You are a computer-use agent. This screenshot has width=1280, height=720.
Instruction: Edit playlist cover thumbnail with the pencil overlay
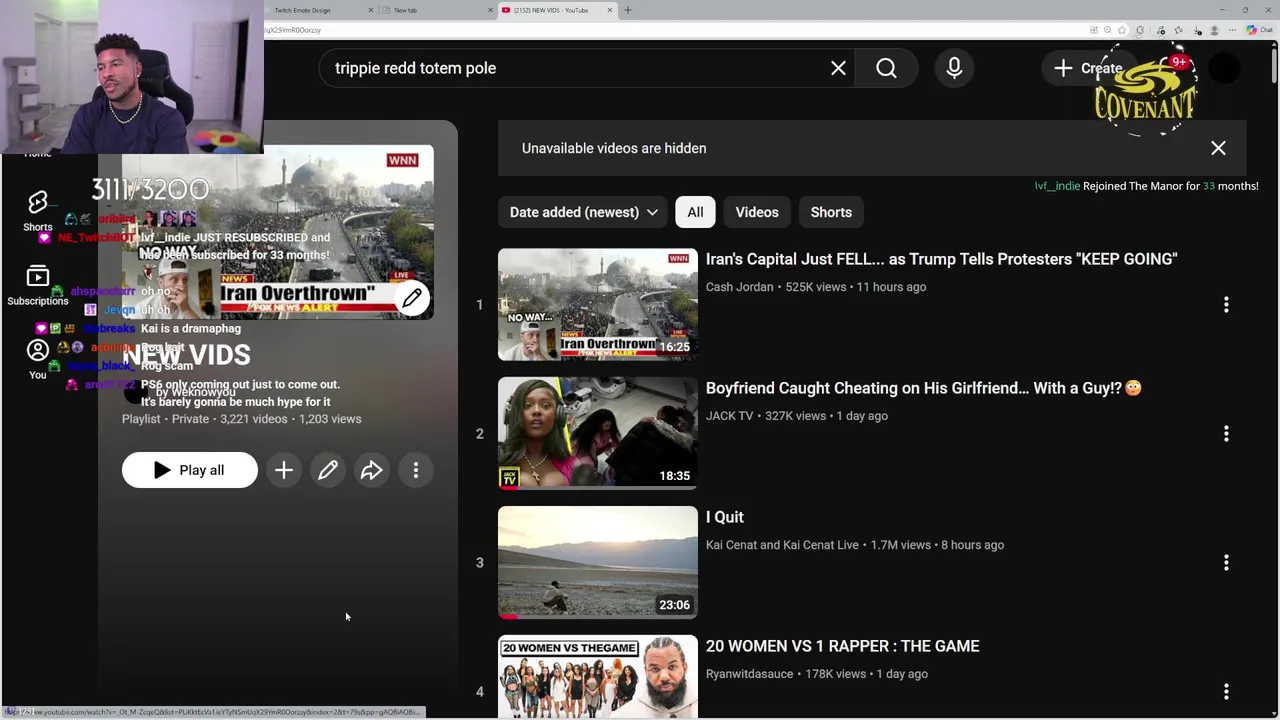412,298
